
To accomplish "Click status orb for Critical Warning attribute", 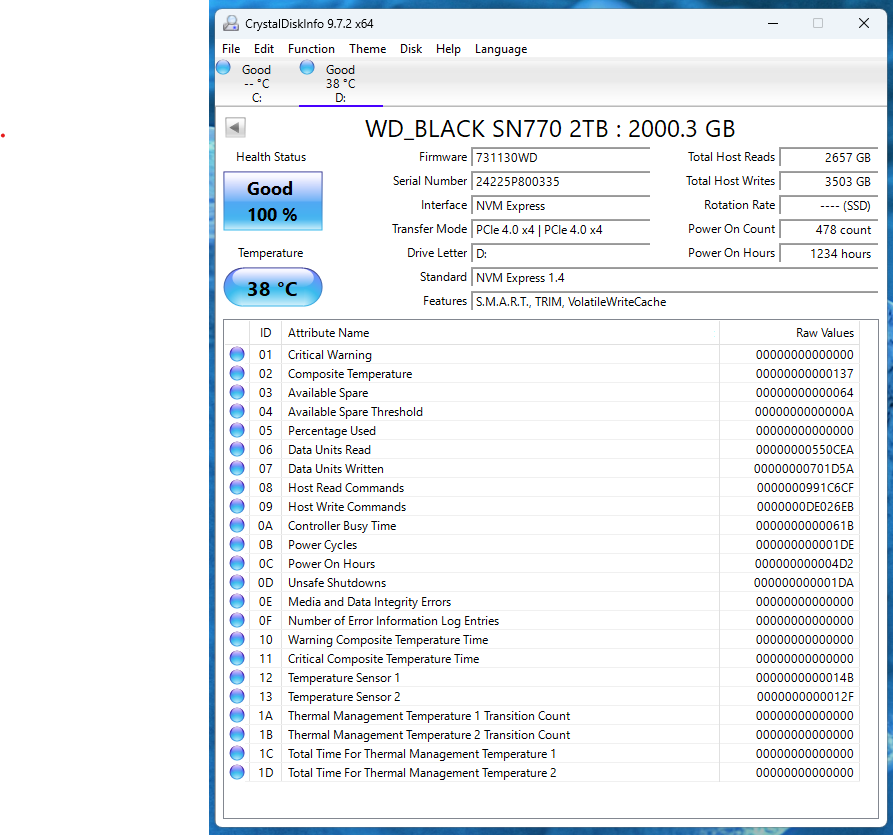I will tap(237, 354).
